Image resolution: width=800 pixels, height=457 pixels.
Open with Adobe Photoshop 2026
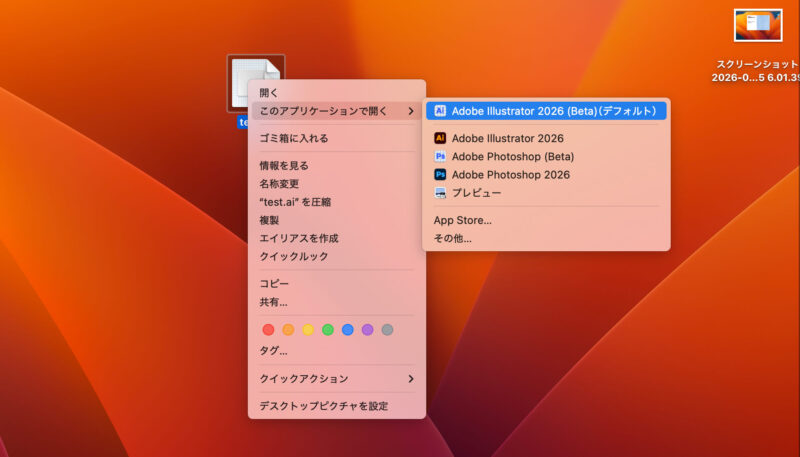(x=546, y=174)
